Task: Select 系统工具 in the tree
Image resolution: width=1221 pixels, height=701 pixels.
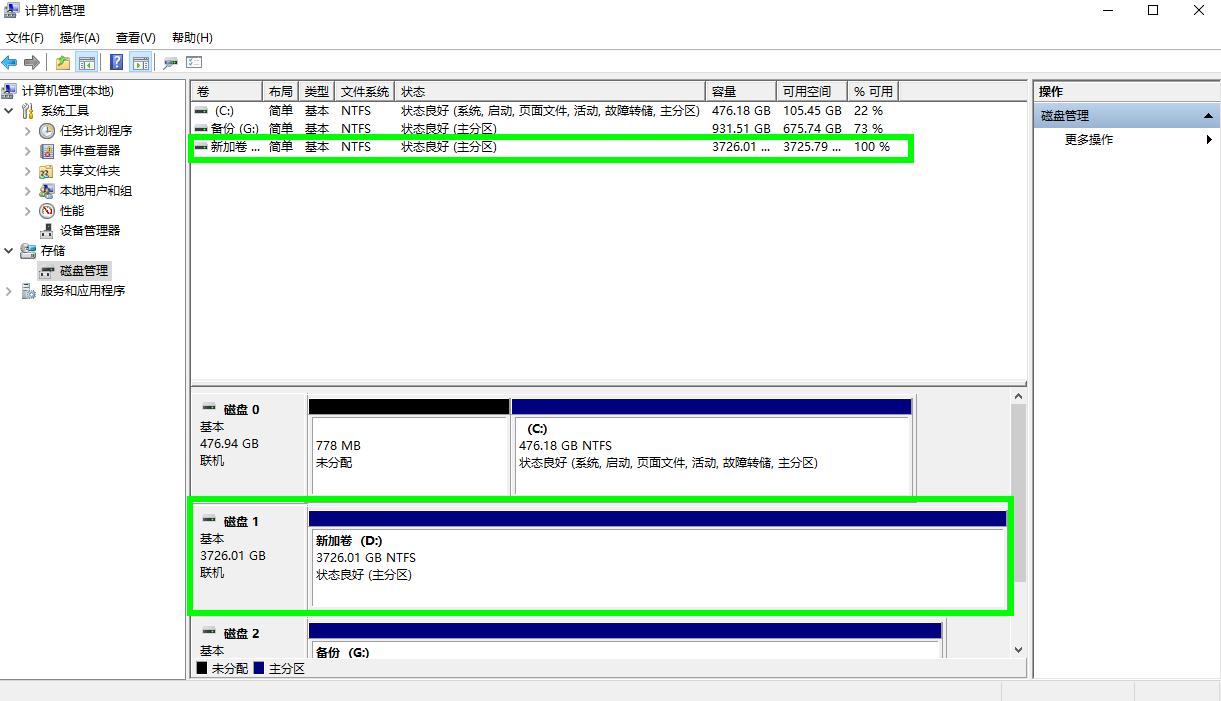Action: [65, 111]
